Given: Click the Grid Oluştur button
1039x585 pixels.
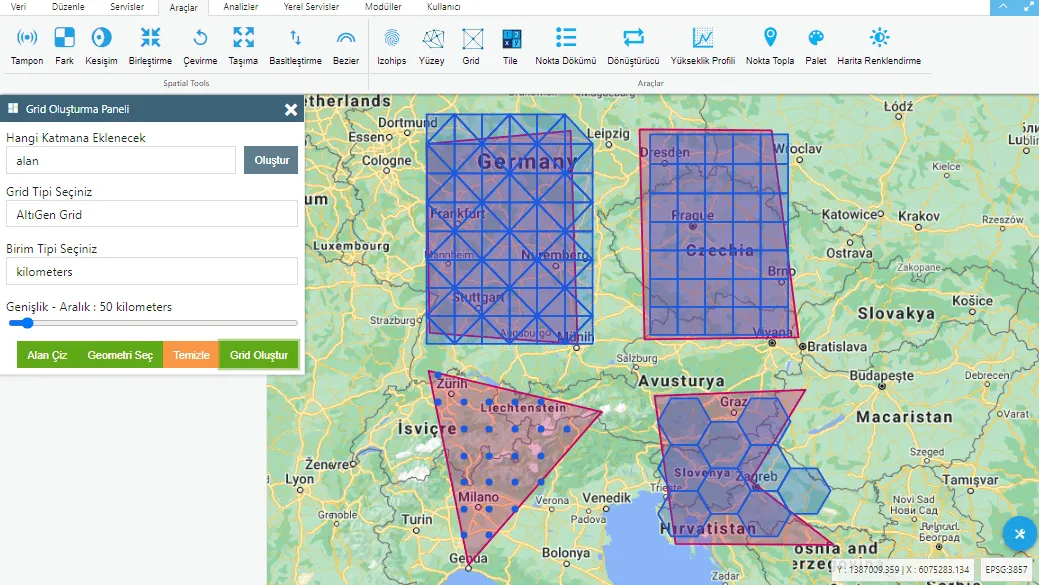Looking at the screenshot, I should click(259, 355).
